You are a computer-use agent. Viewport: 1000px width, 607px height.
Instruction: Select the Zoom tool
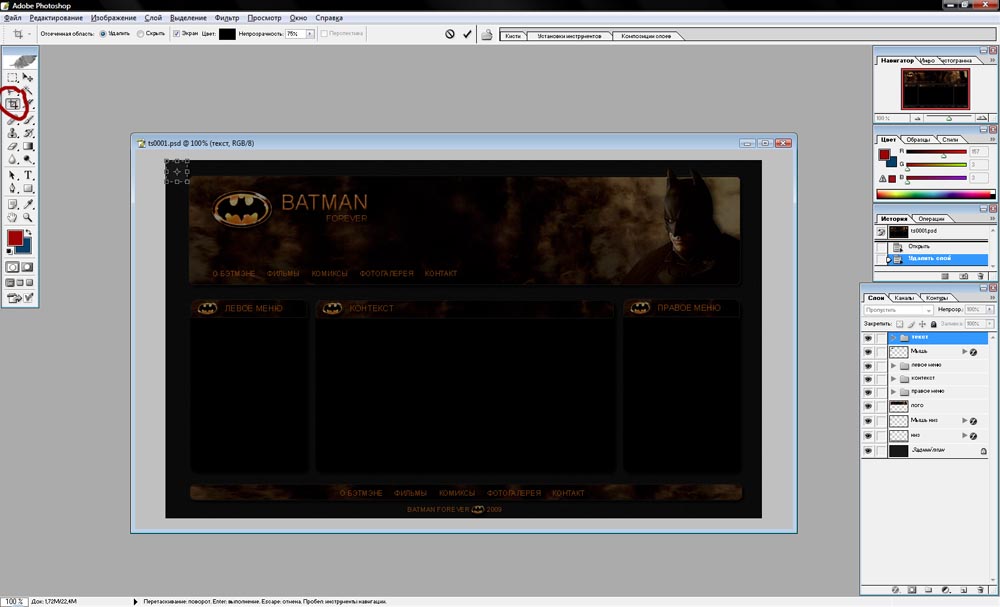pyautogui.click(x=28, y=217)
